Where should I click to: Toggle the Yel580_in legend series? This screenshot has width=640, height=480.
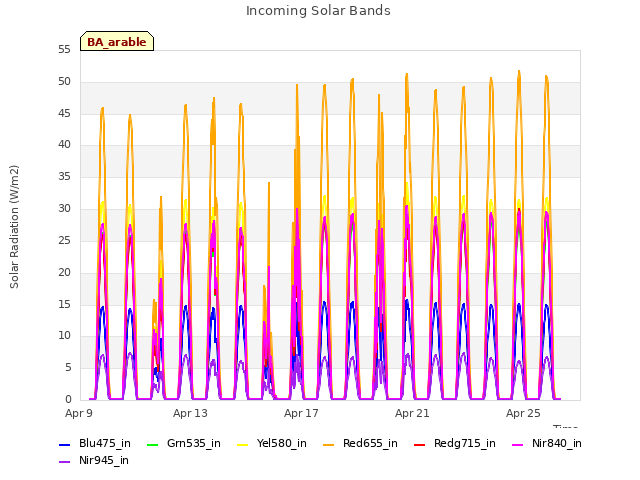point(272,443)
